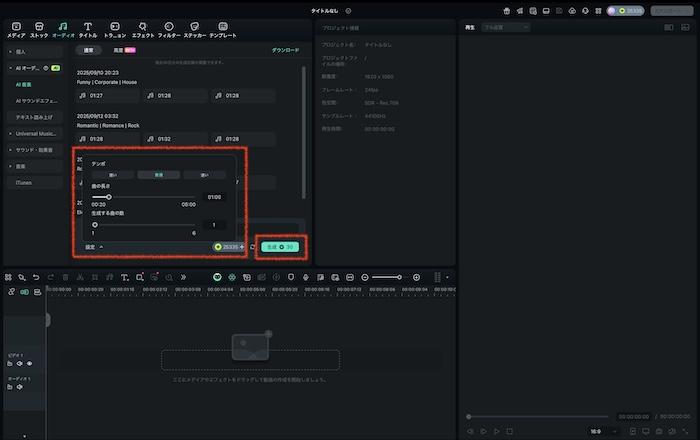Click the undo arrow in timeline toolbar
Image resolution: width=700 pixels, height=440 pixels.
(x=36, y=277)
